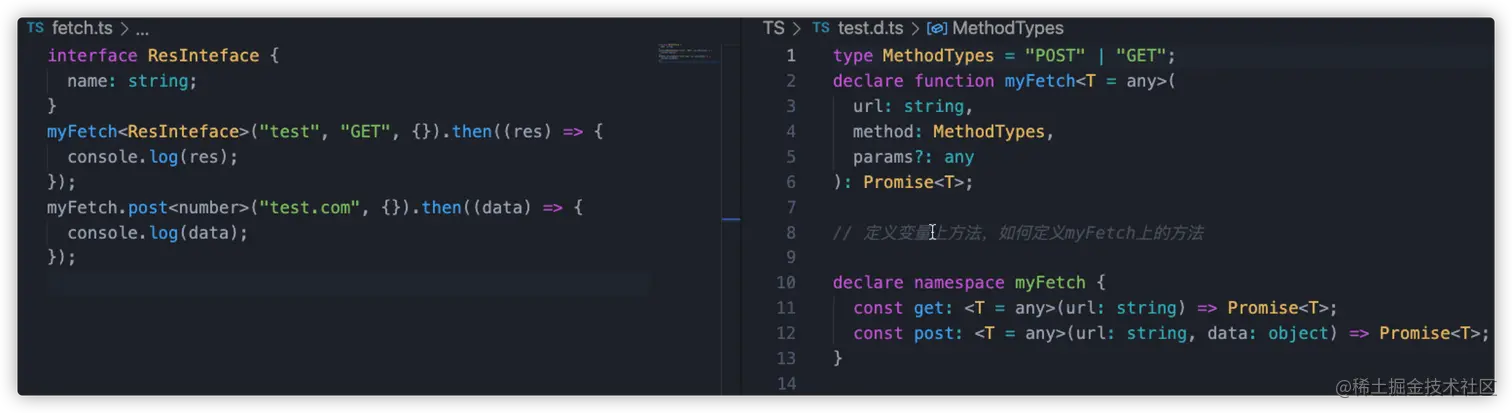Open the MethodTypes symbol breadcrumb

tap(1008, 28)
